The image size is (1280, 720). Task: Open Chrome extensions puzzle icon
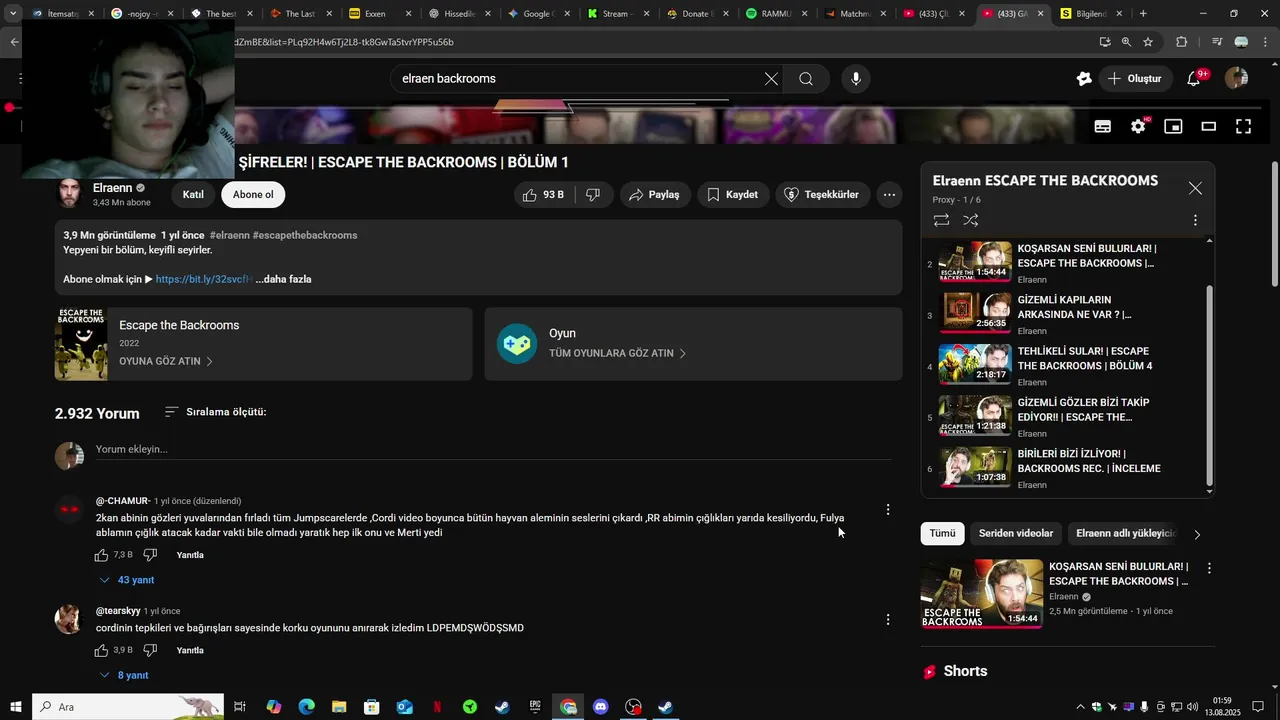click(1181, 42)
